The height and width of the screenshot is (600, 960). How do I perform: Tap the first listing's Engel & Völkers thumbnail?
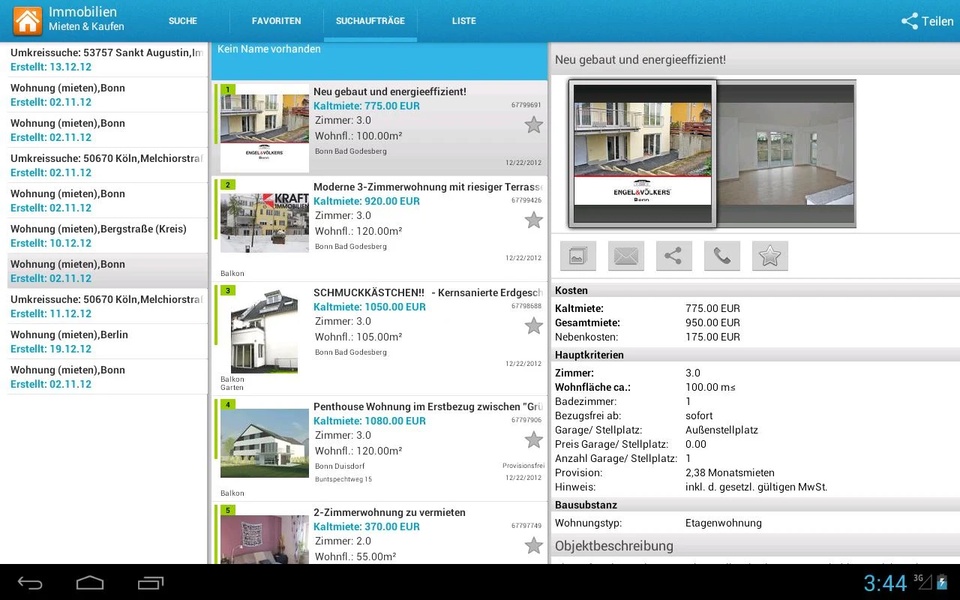click(264, 127)
